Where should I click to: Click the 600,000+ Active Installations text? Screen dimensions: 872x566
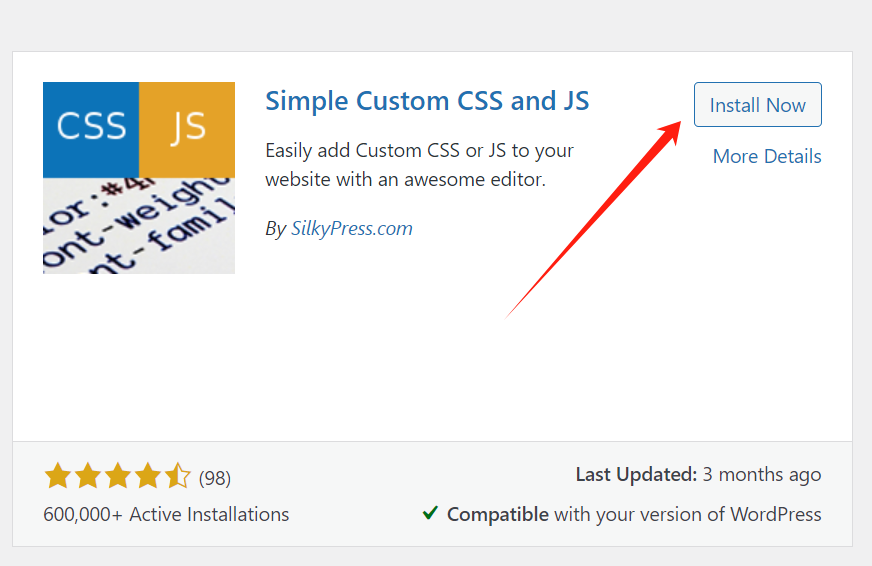[x=166, y=515]
